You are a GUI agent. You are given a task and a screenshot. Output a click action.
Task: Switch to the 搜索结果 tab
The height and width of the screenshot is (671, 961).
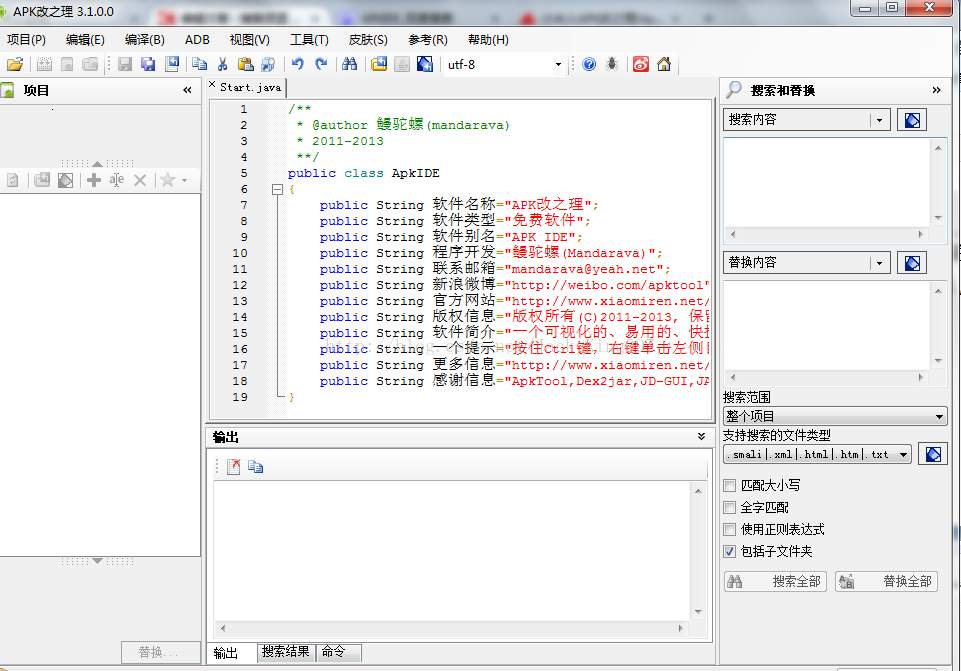[x=286, y=651]
